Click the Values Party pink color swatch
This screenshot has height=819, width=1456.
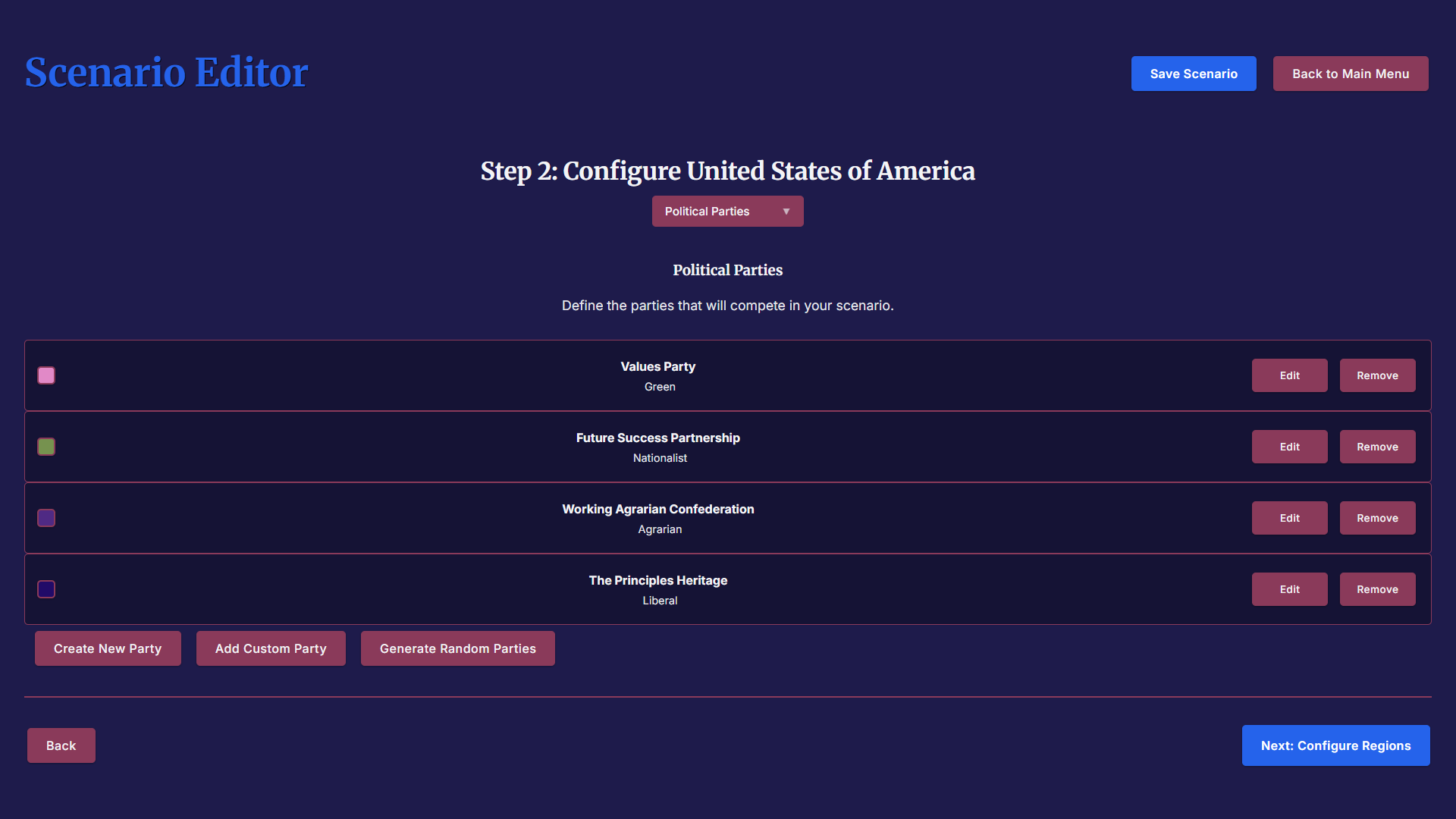click(x=46, y=375)
